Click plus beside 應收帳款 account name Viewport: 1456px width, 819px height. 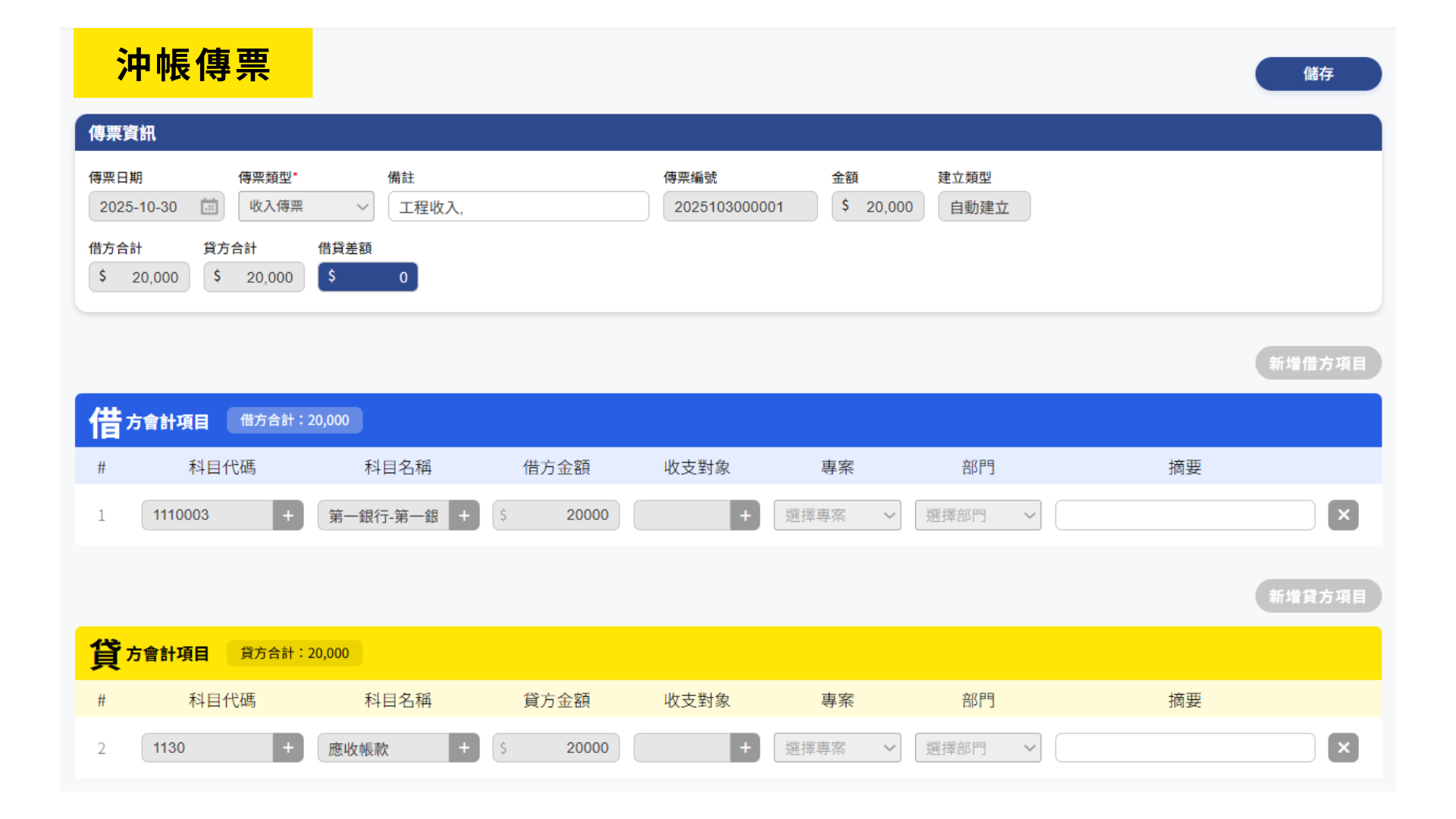click(464, 748)
